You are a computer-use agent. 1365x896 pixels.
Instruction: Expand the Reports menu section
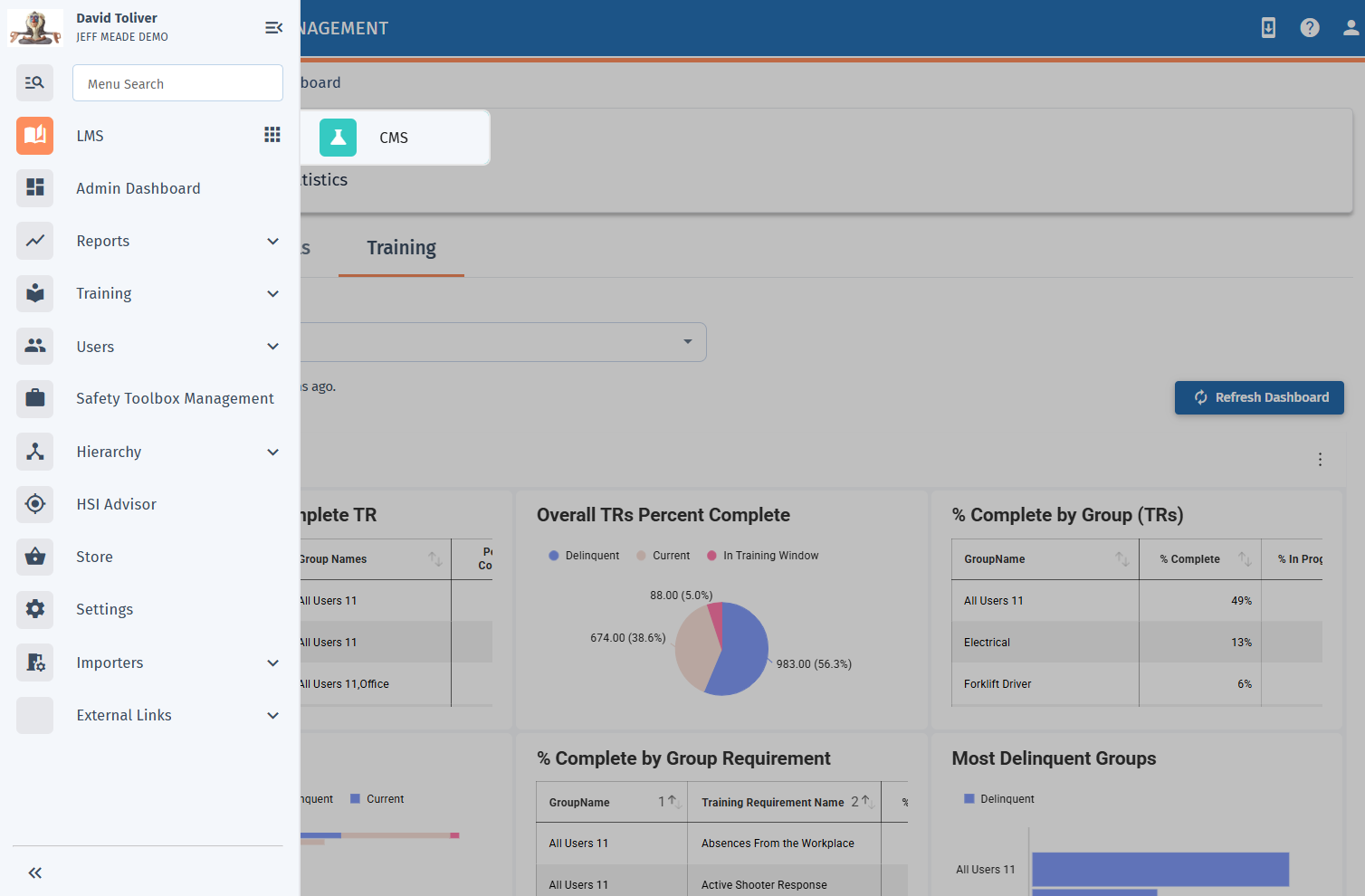[272, 241]
